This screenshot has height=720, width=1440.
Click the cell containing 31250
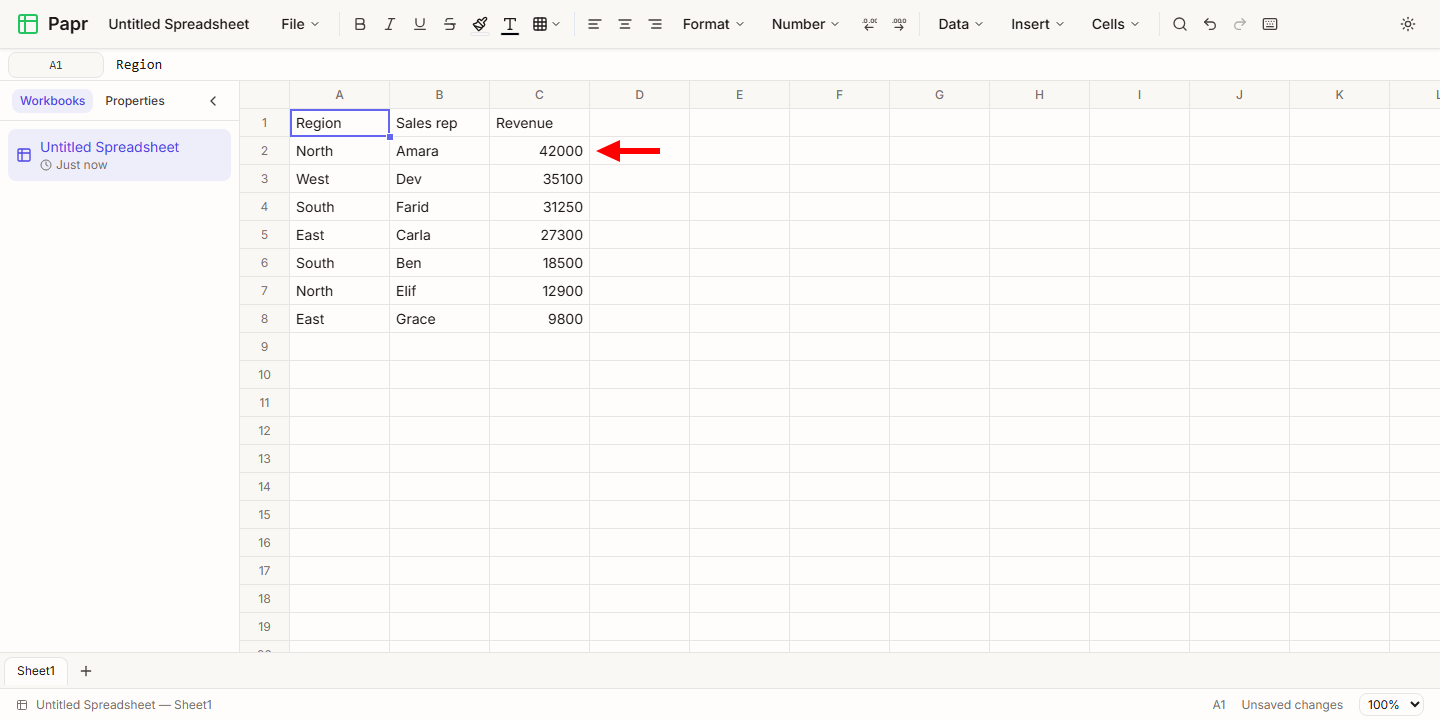point(540,207)
